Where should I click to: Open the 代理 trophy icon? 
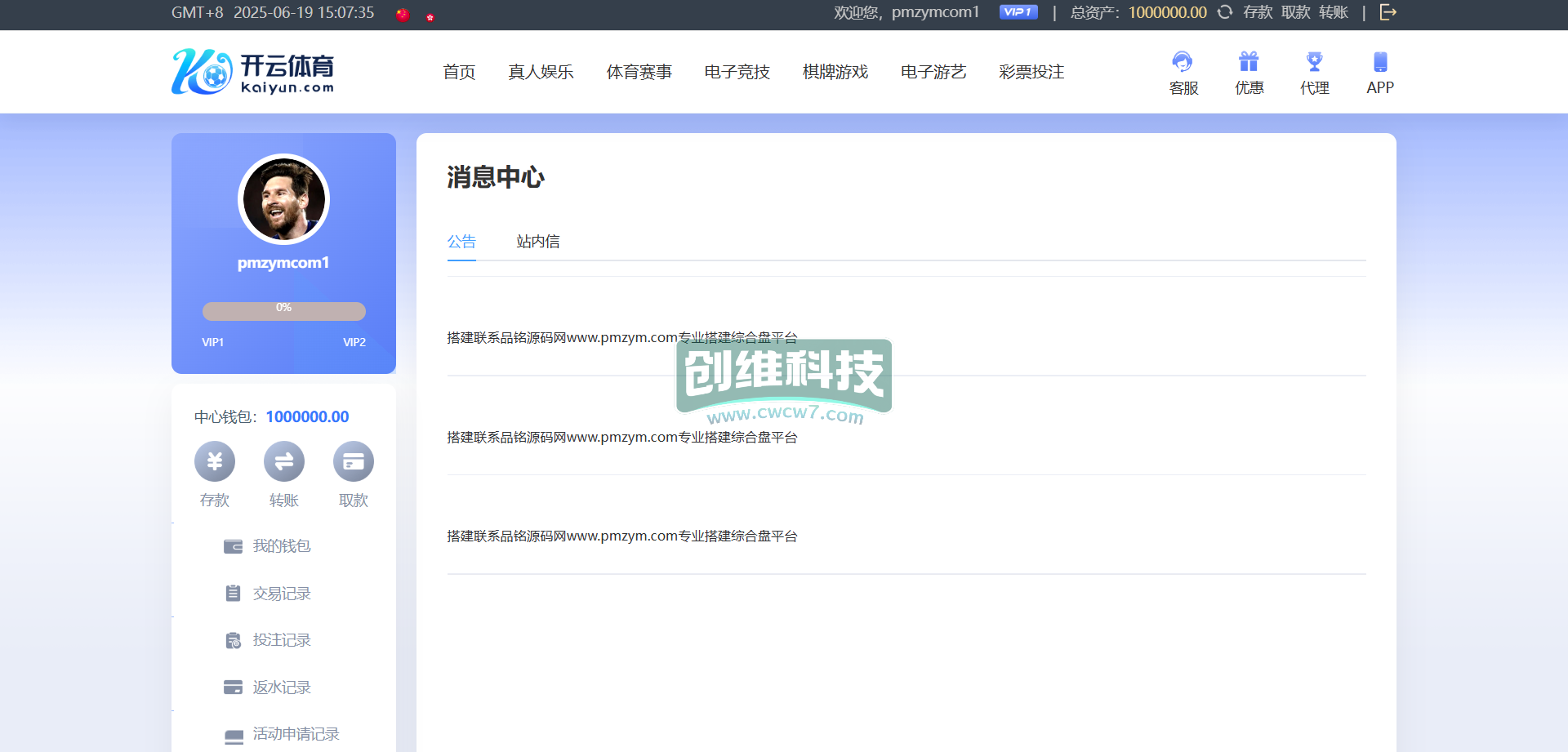[x=1314, y=62]
